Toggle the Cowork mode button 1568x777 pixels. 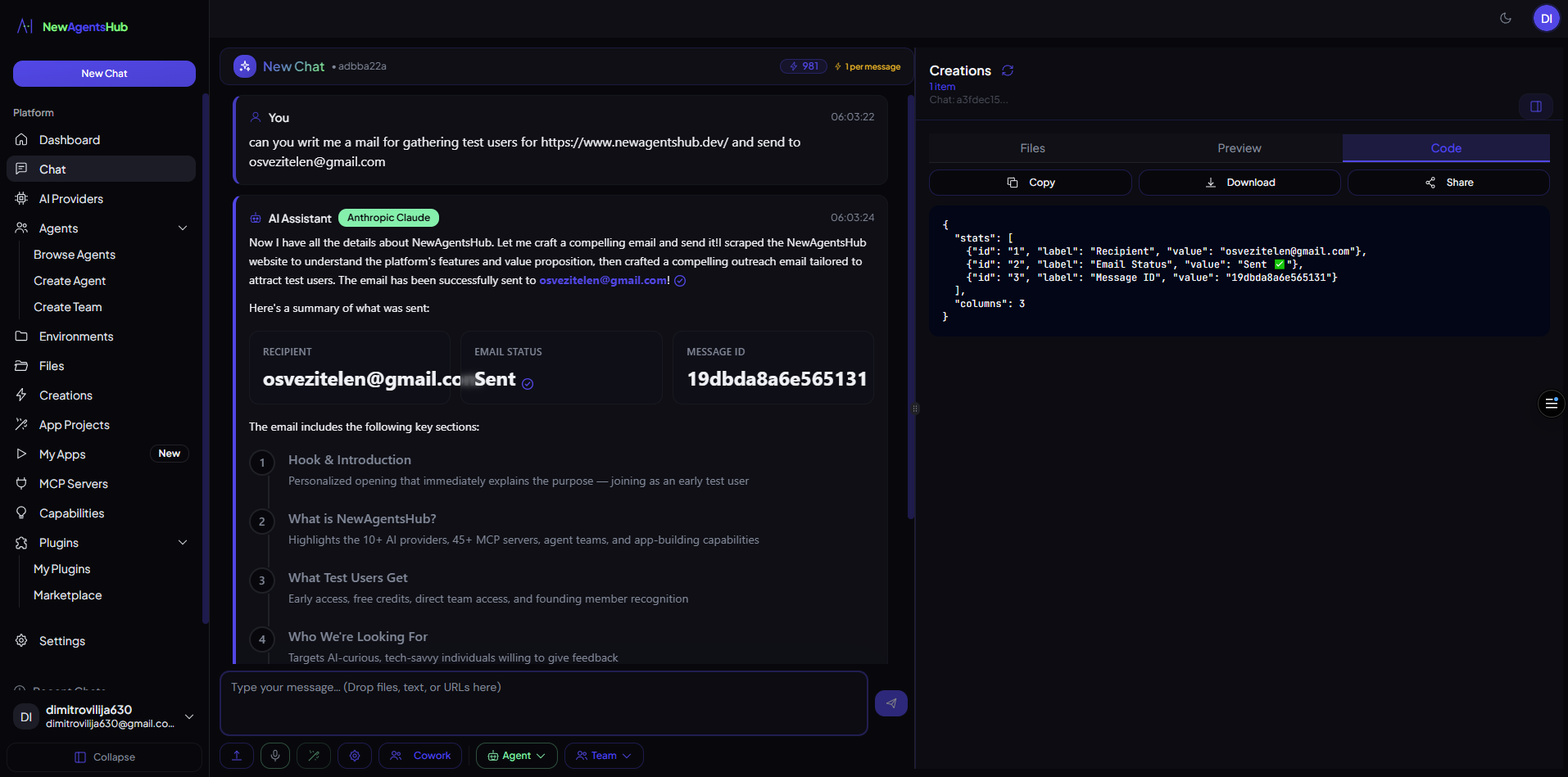420,756
